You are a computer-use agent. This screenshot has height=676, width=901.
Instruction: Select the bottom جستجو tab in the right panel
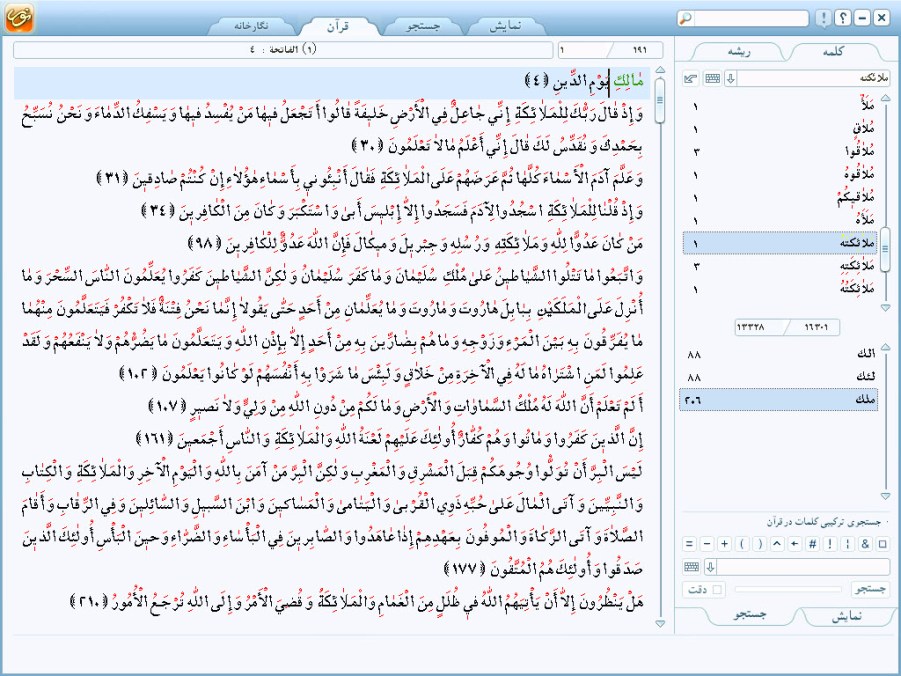point(749,615)
